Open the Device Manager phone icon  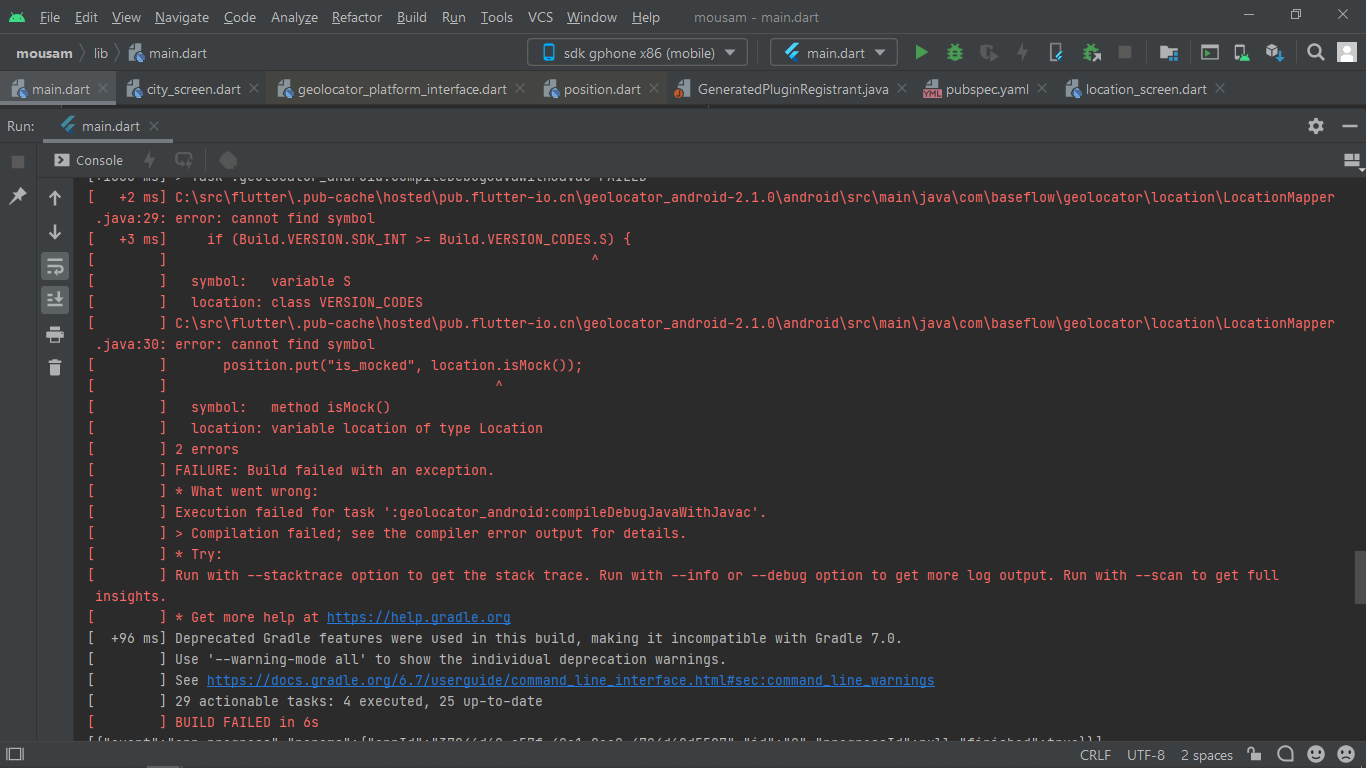tap(1241, 53)
